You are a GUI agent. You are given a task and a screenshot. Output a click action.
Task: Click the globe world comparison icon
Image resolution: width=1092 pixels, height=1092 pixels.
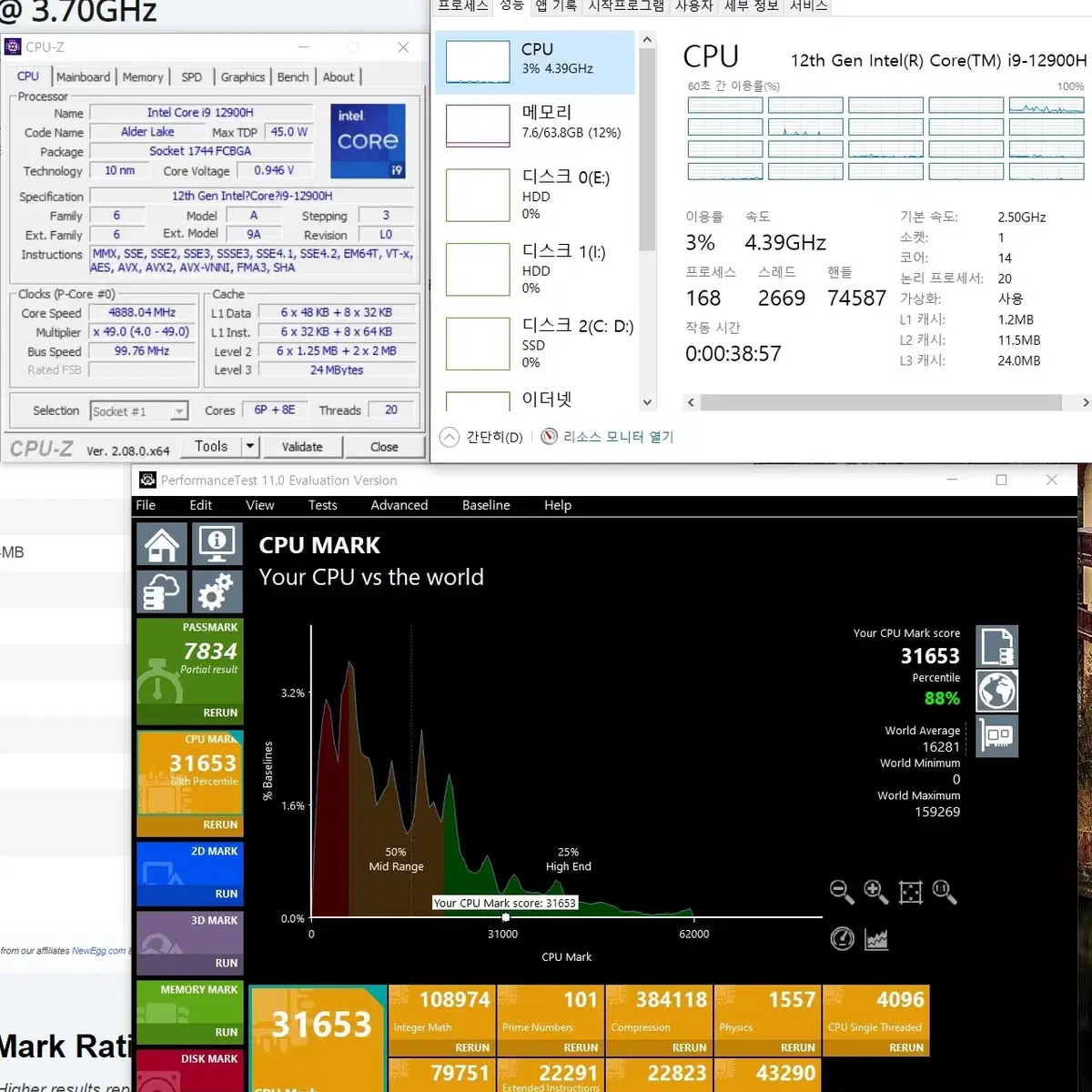pyautogui.click(x=997, y=692)
